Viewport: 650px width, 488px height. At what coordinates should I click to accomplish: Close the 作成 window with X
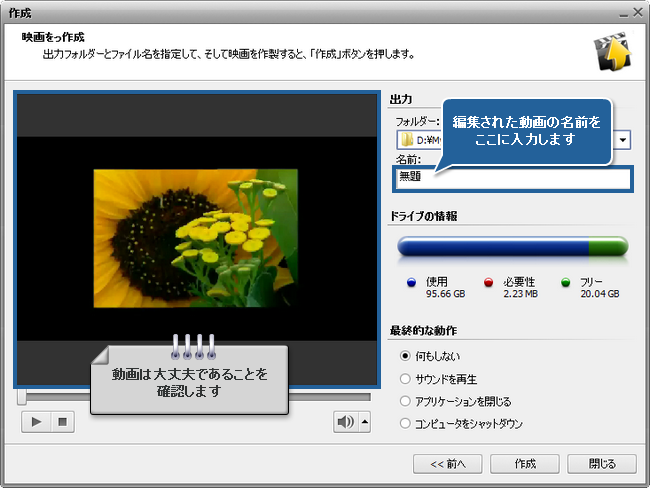pyautogui.click(x=638, y=13)
